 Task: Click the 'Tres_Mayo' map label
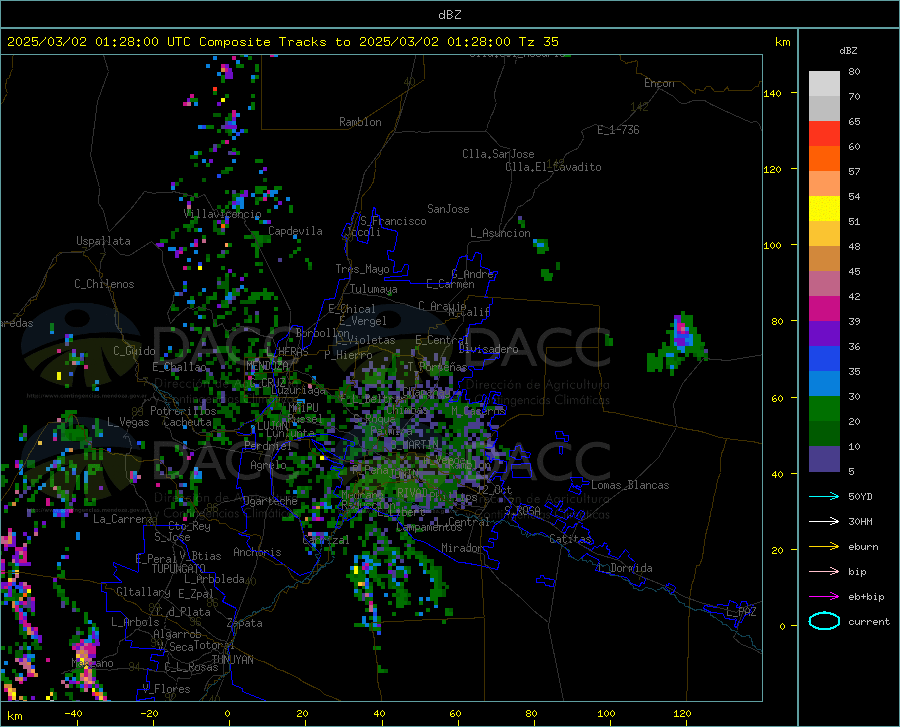click(362, 269)
